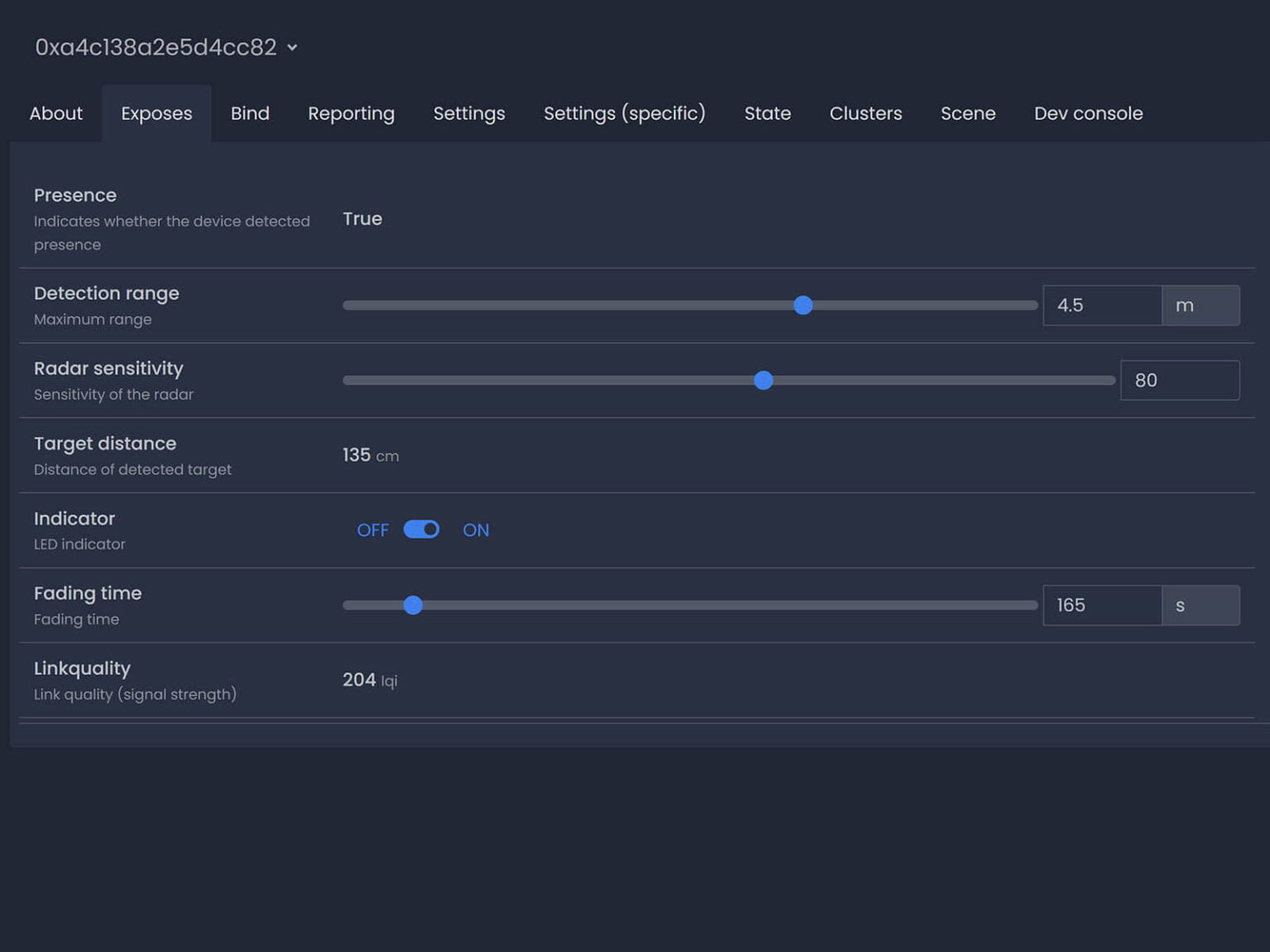Select the Scene tab
Screen dimensions: 1270x952
[967, 113]
